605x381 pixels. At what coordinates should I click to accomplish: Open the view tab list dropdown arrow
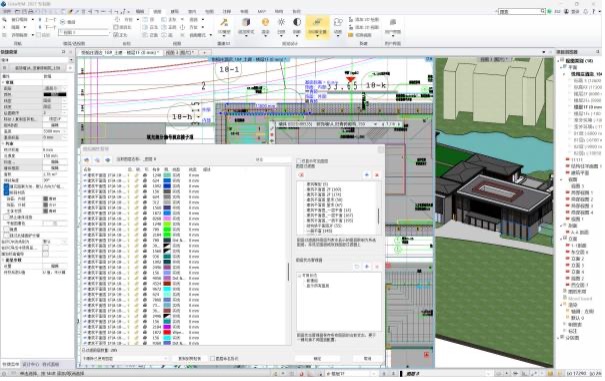[x=544, y=52]
